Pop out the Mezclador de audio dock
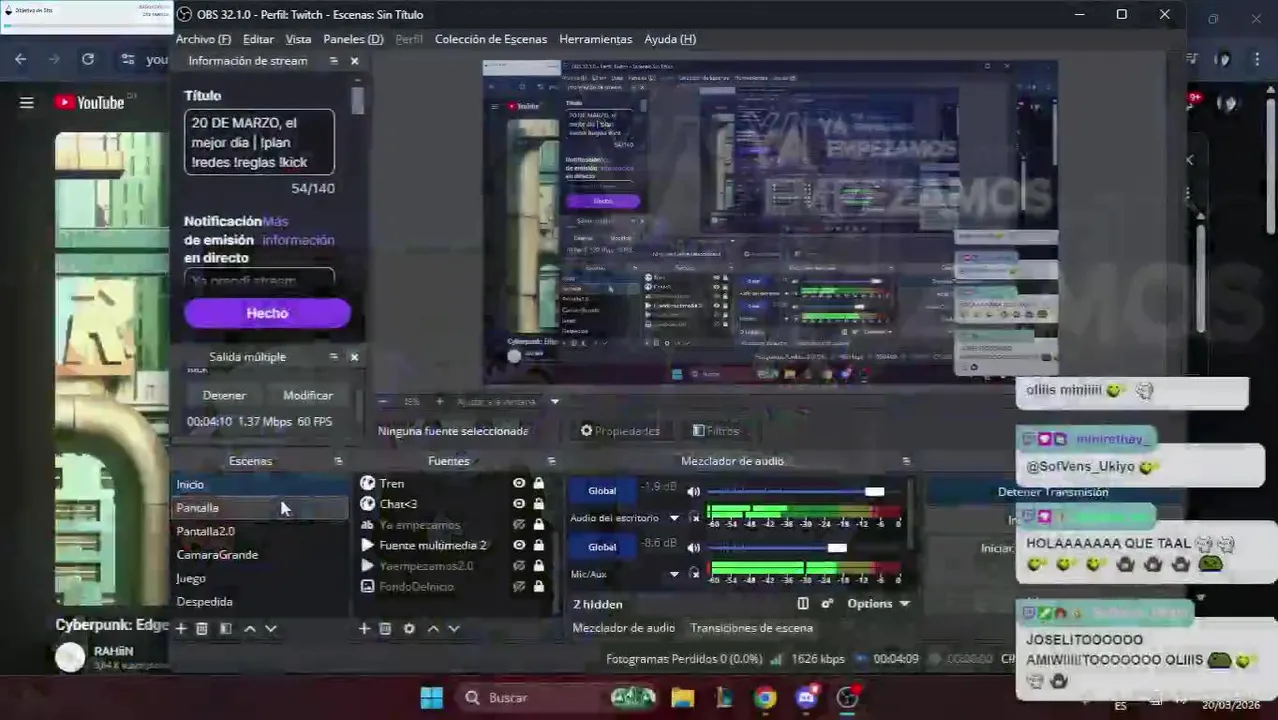This screenshot has width=1278, height=720. click(x=906, y=461)
